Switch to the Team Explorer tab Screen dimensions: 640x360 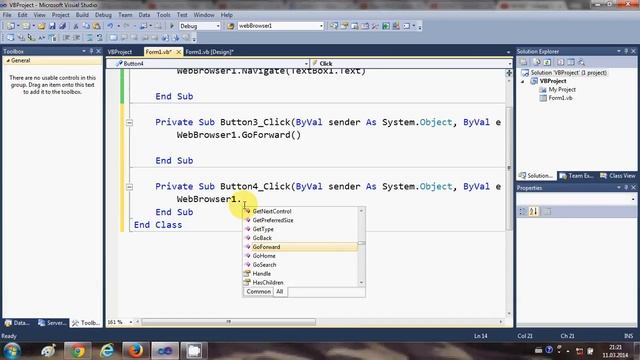(x=576, y=176)
